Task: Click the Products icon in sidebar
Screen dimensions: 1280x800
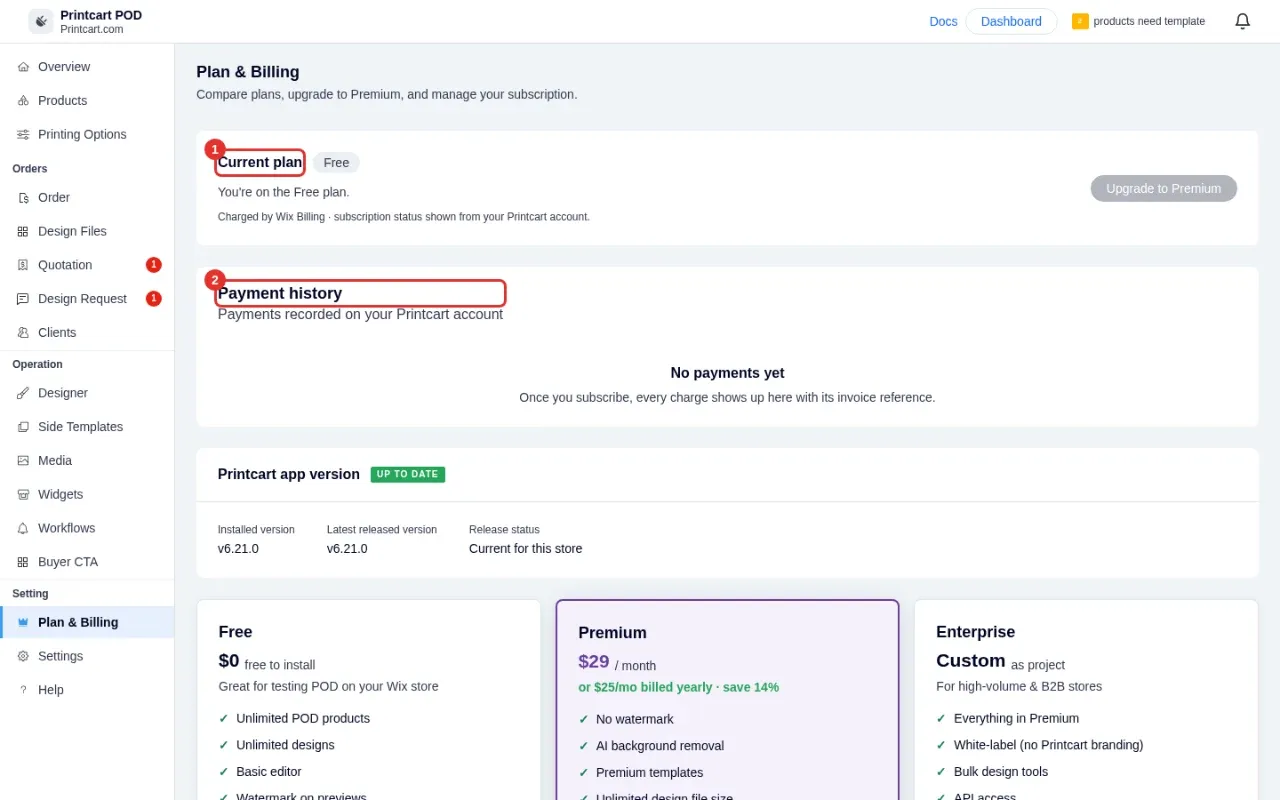Action: tap(23, 101)
